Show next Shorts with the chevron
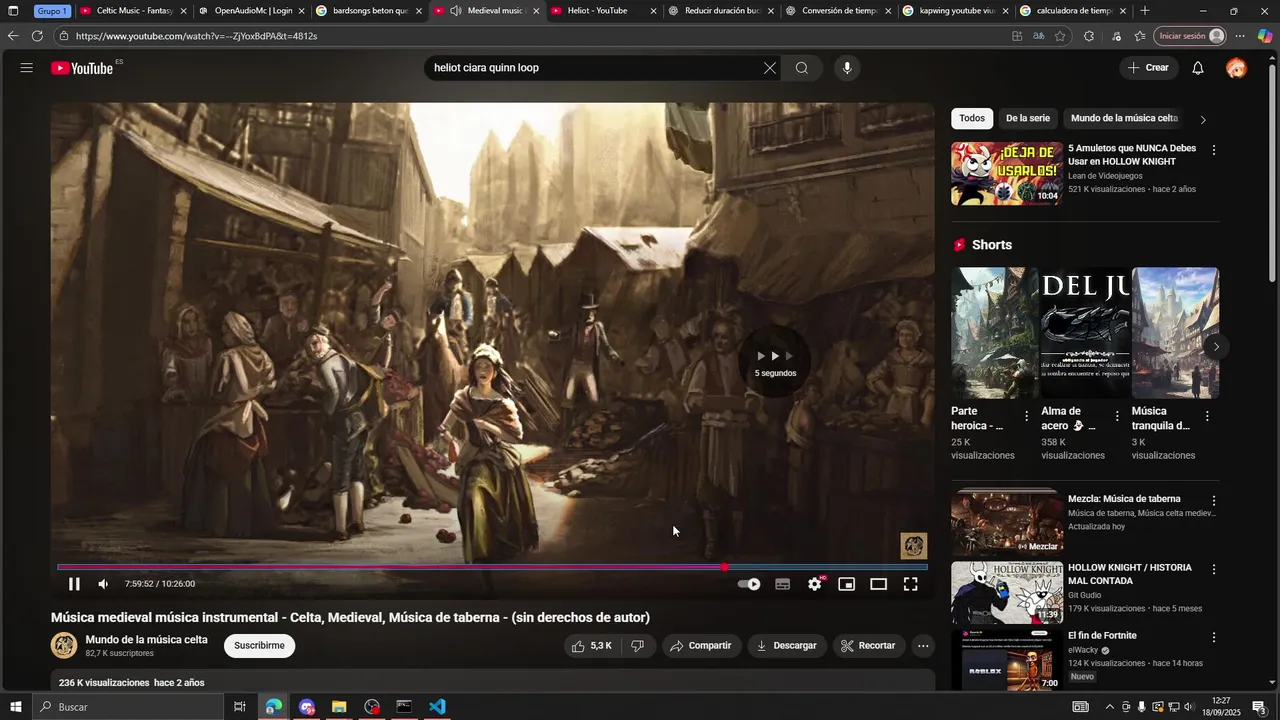 1216,347
